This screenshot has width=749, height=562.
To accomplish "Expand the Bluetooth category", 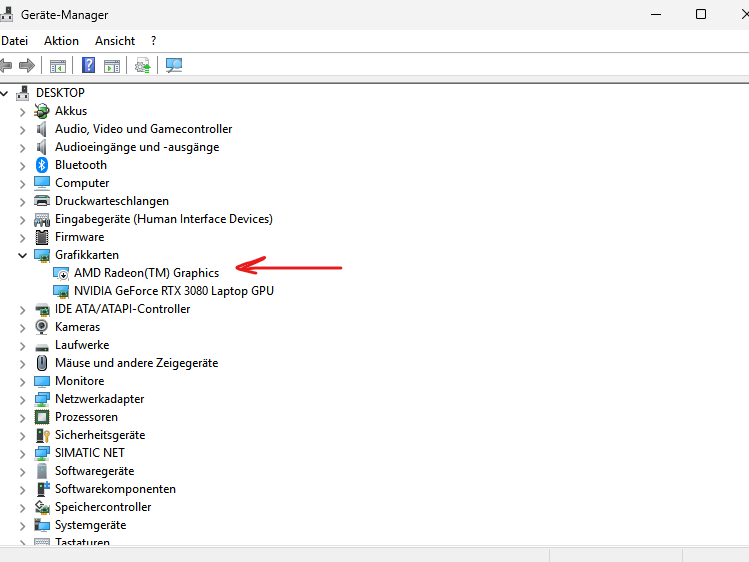I will click(x=22, y=166).
